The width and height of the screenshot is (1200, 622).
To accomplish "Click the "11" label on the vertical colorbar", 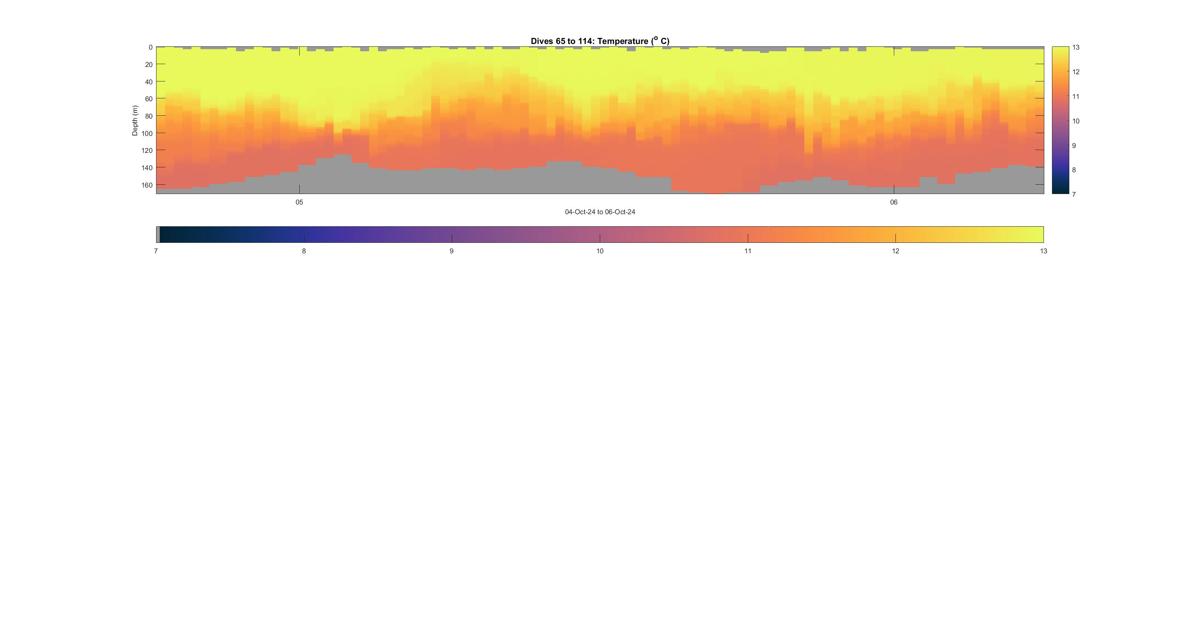I will coord(1076,96).
